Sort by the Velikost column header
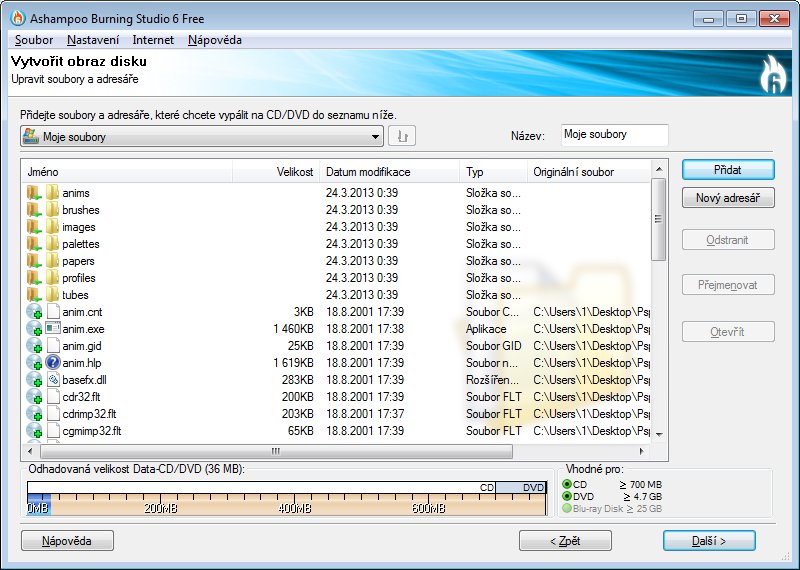 [276, 172]
